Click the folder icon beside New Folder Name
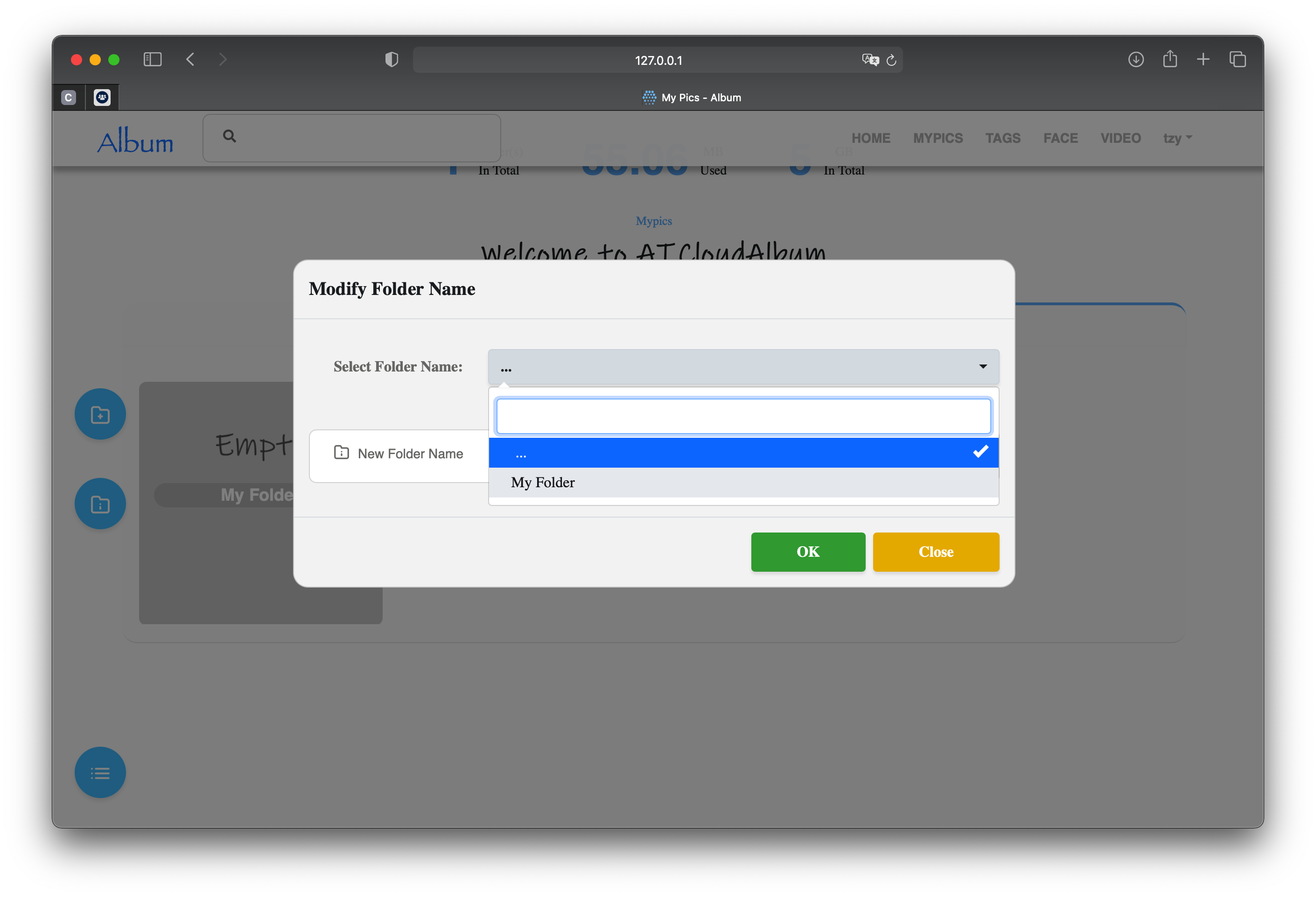This screenshot has height=897, width=1316. 342,452
